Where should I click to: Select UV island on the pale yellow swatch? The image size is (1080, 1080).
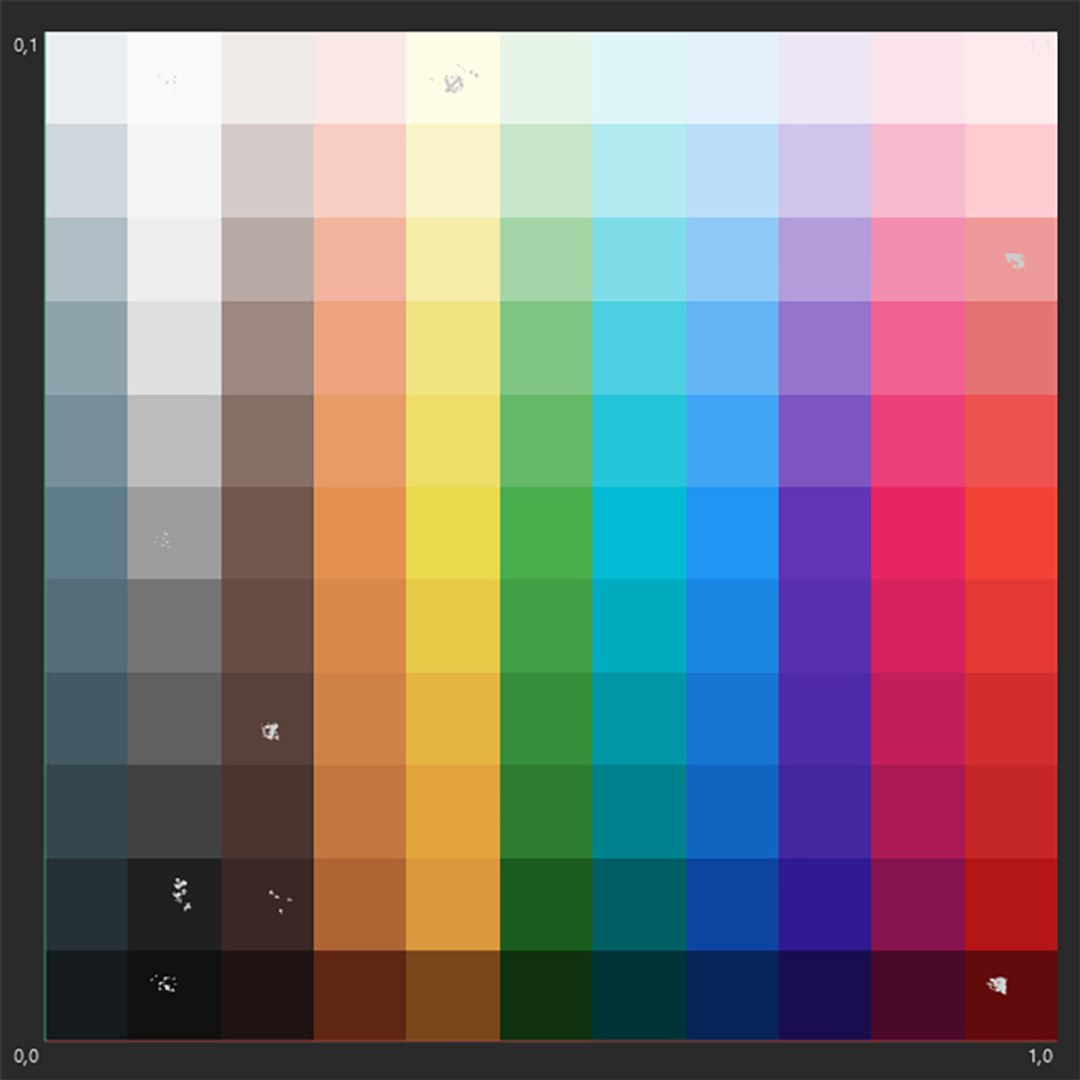pos(454,81)
